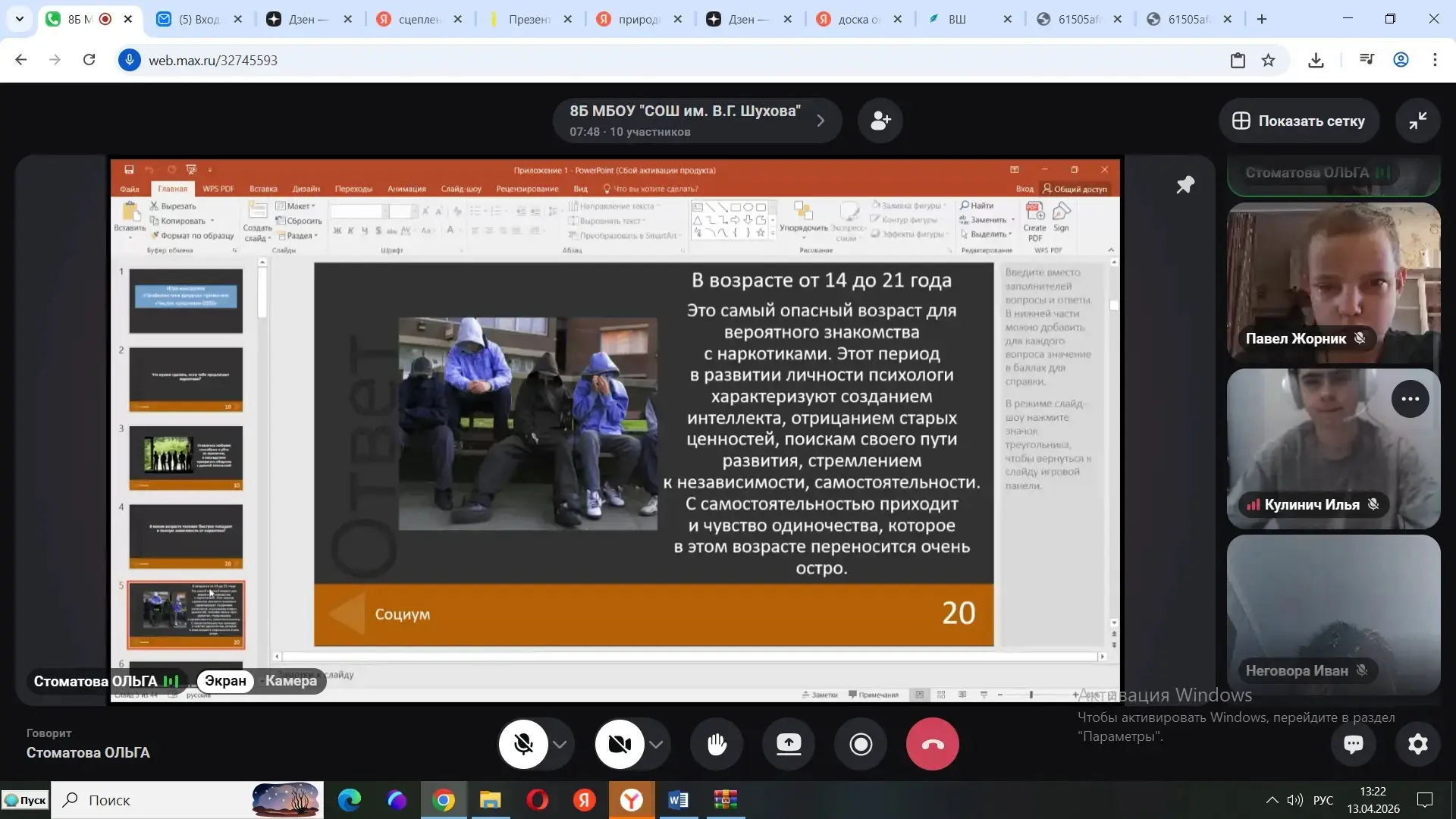
Task: Switch to the Презентация browser tab
Action: (529, 19)
